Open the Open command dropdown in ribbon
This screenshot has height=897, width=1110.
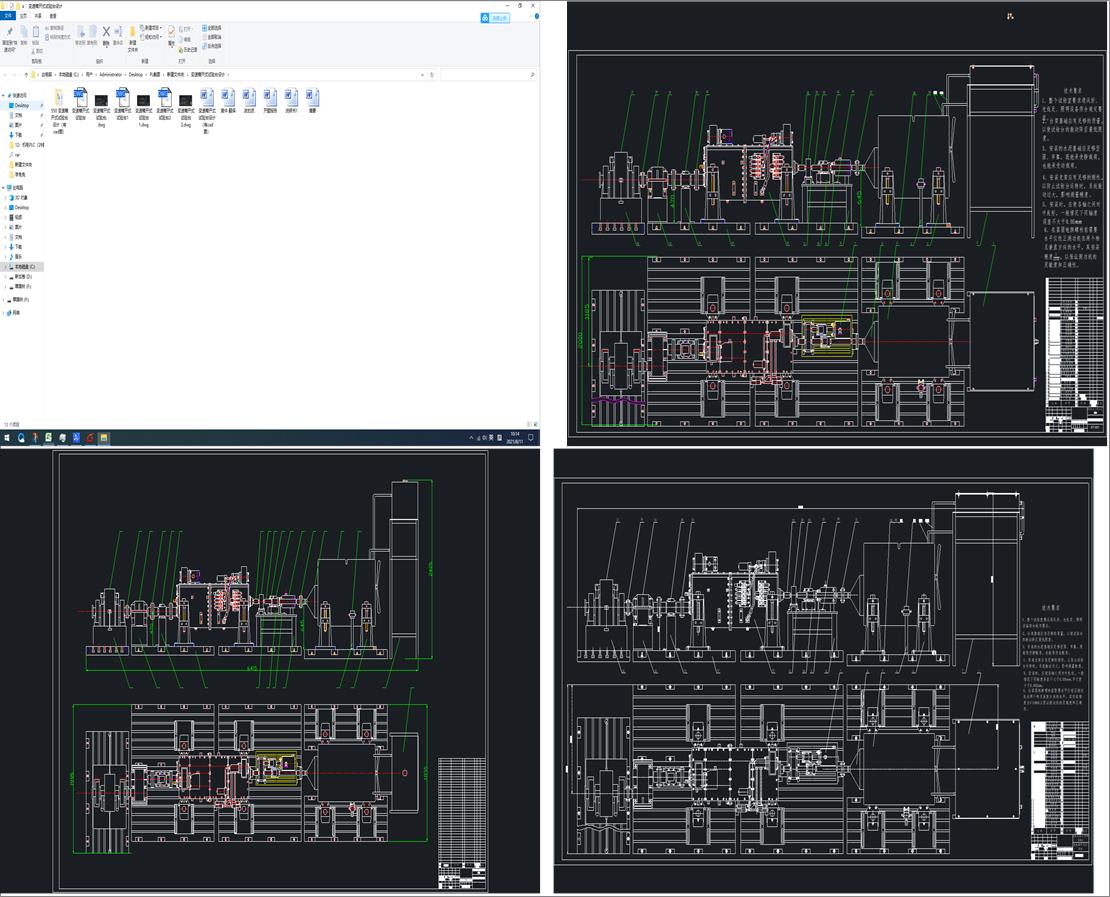(188, 30)
